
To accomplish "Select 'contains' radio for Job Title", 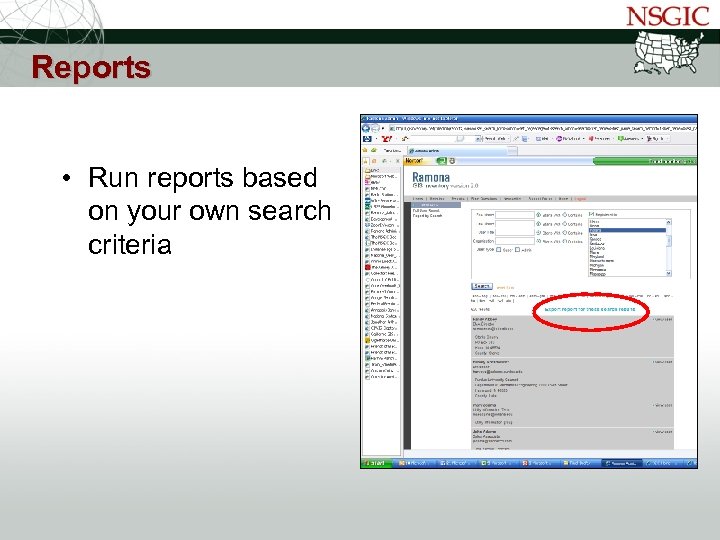I will click(564, 232).
